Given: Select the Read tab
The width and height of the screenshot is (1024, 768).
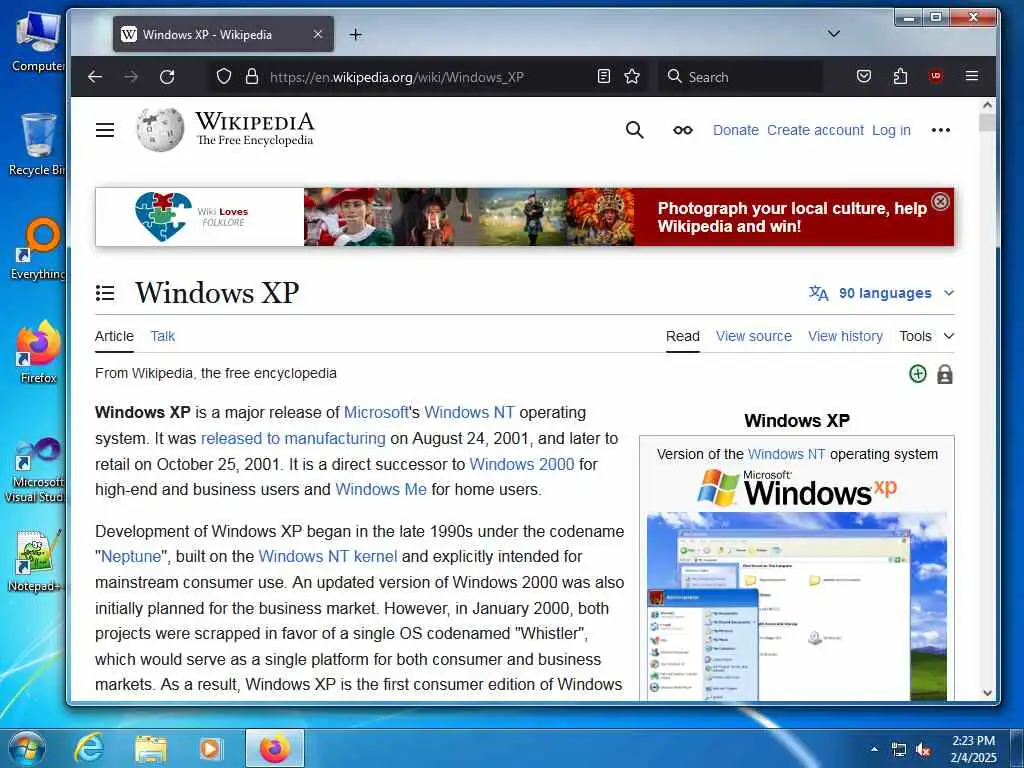Looking at the screenshot, I should pyautogui.click(x=683, y=336).
